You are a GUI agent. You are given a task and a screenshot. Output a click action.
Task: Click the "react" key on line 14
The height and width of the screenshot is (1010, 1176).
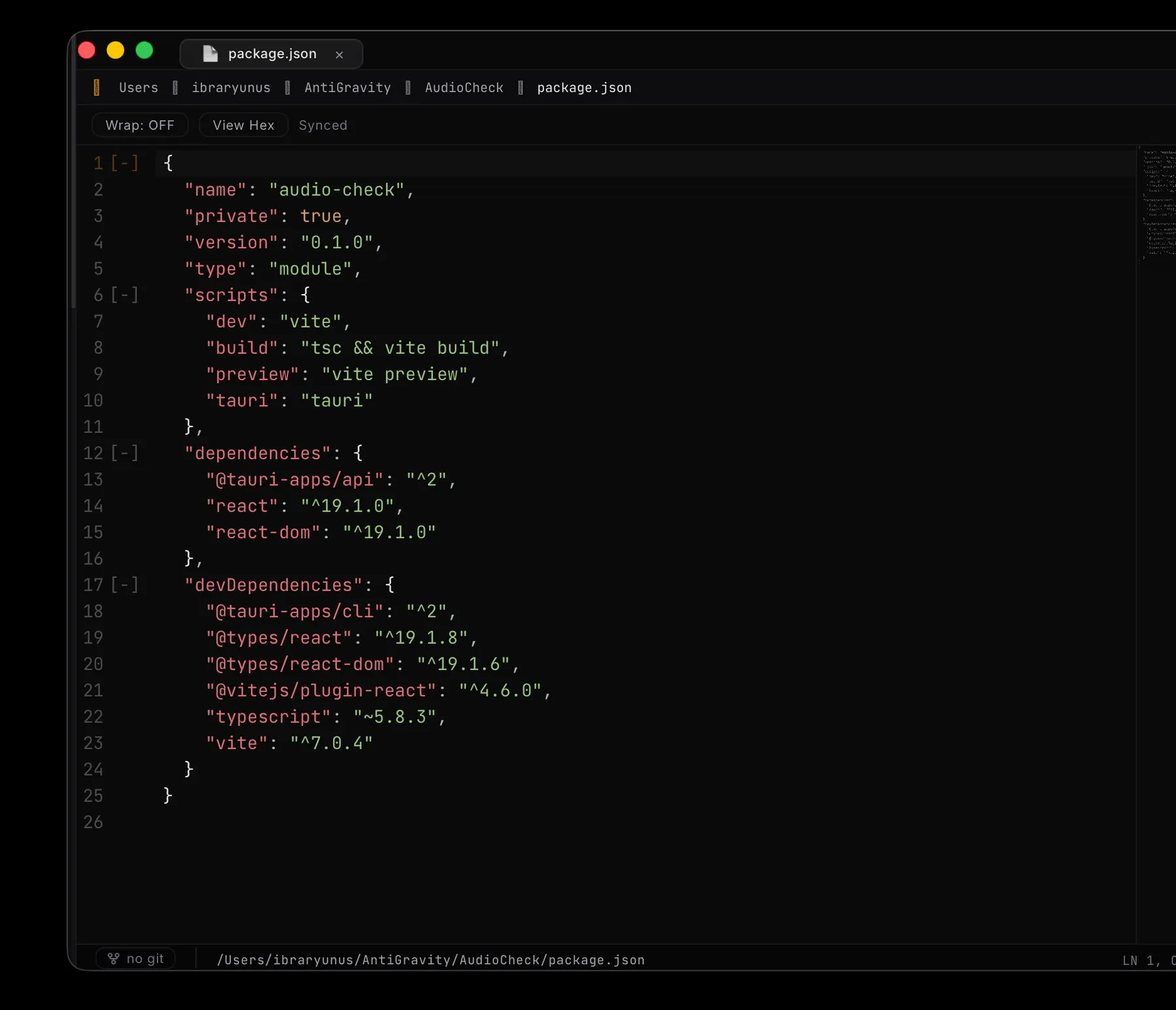242,506
